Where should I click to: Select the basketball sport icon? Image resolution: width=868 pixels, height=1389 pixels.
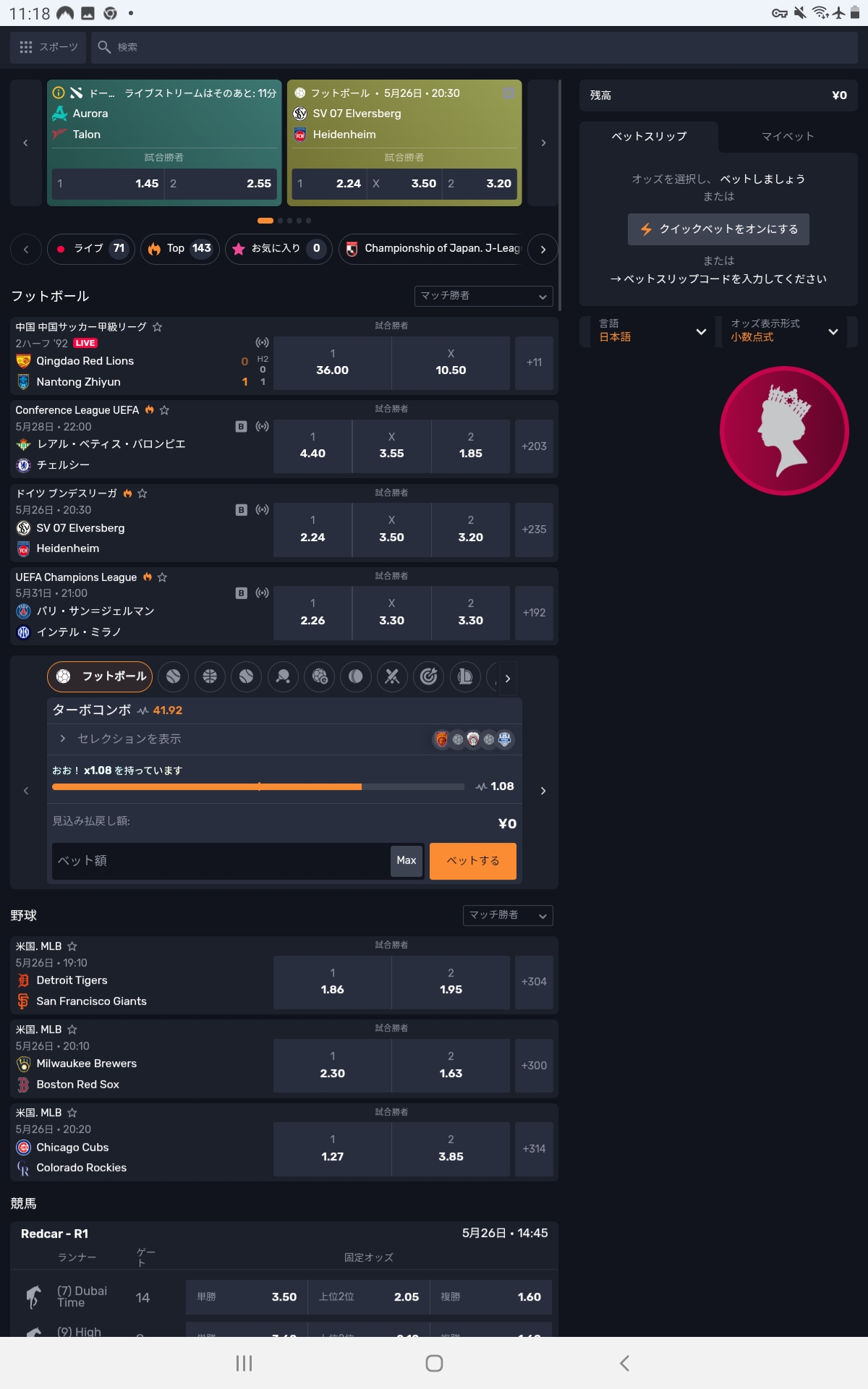210,676
